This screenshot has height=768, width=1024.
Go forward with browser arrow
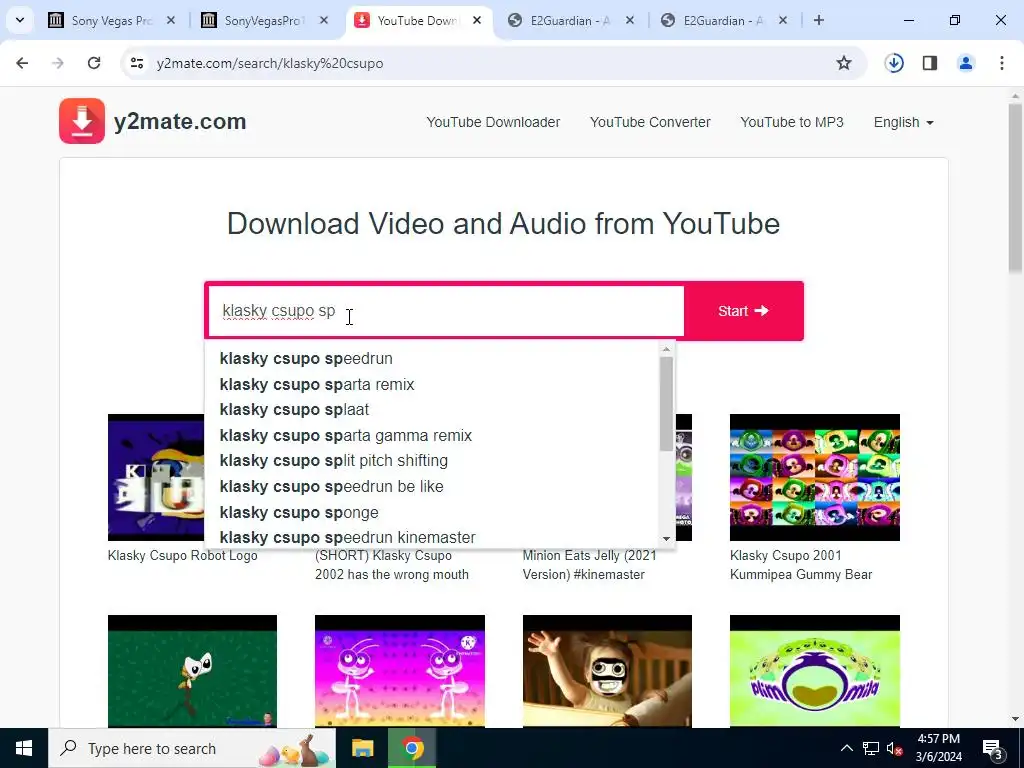(x=58, y=63)
